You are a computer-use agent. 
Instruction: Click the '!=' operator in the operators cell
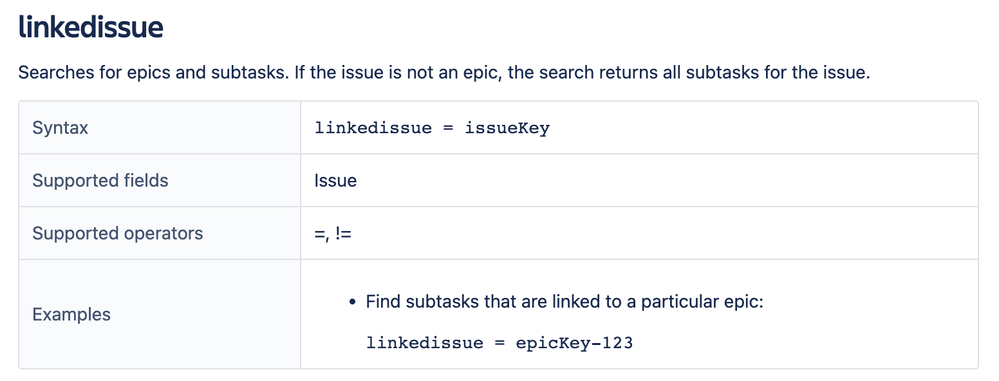click(x=342, y=234)
